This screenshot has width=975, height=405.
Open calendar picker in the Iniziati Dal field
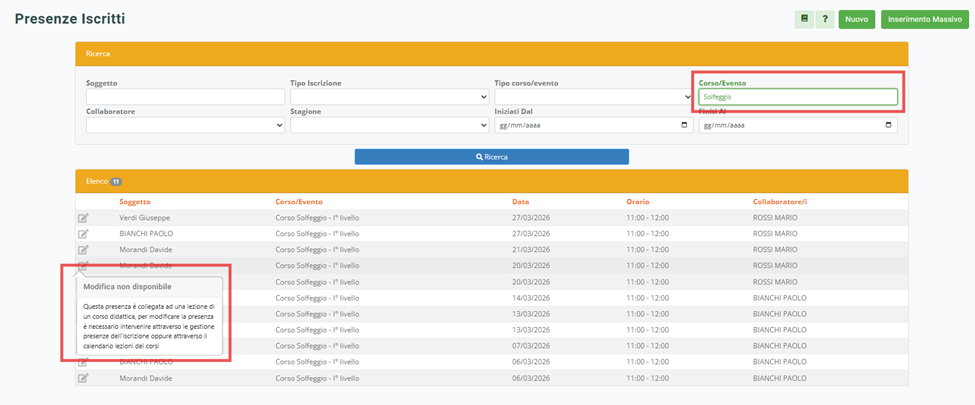(684, 125)
